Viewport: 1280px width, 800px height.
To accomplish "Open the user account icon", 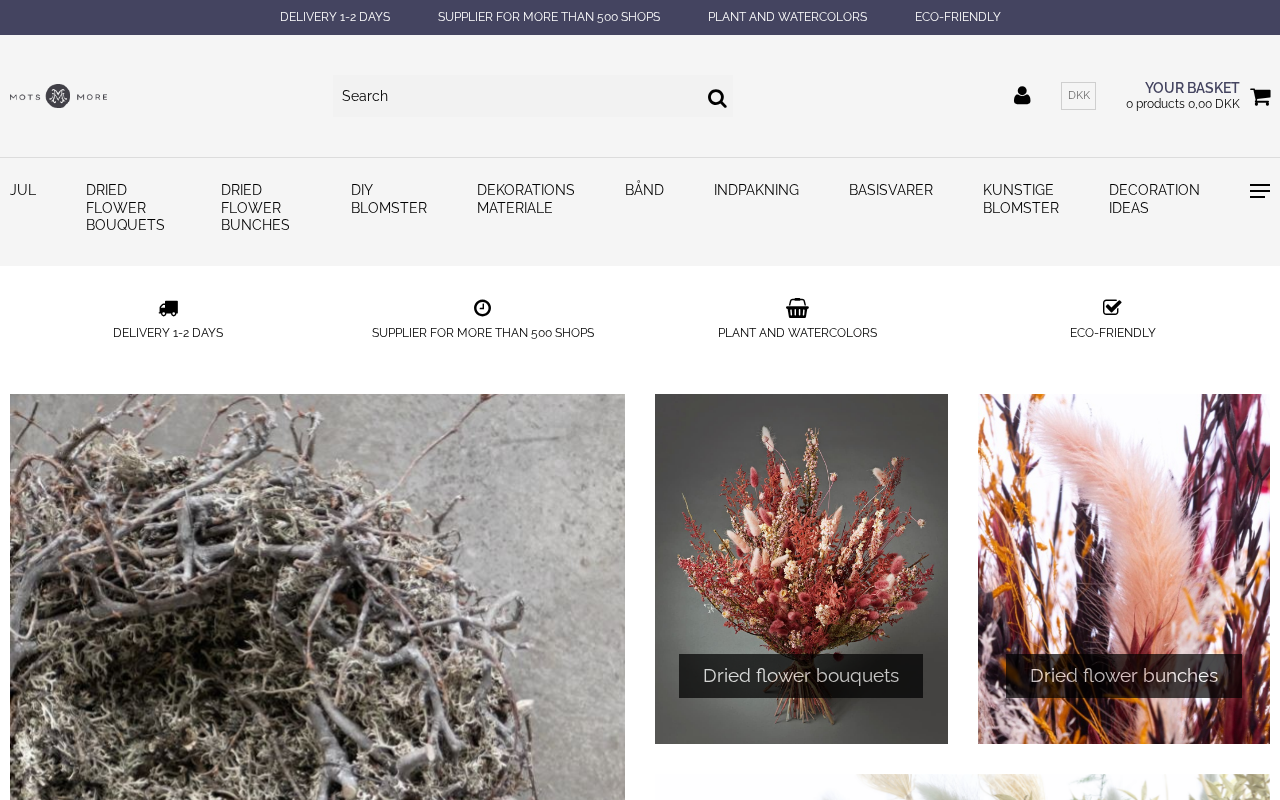I will coord(1022,96).
